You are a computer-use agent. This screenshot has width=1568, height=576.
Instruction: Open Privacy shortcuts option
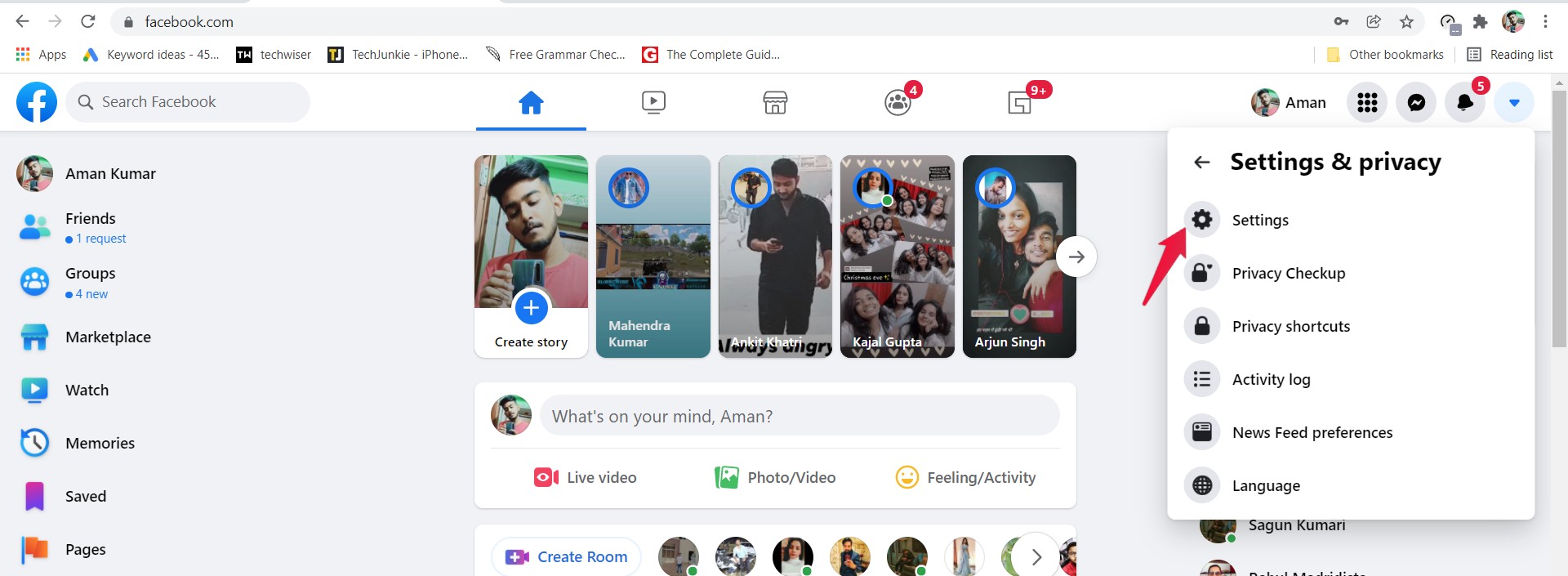(x=1351, y=326)
